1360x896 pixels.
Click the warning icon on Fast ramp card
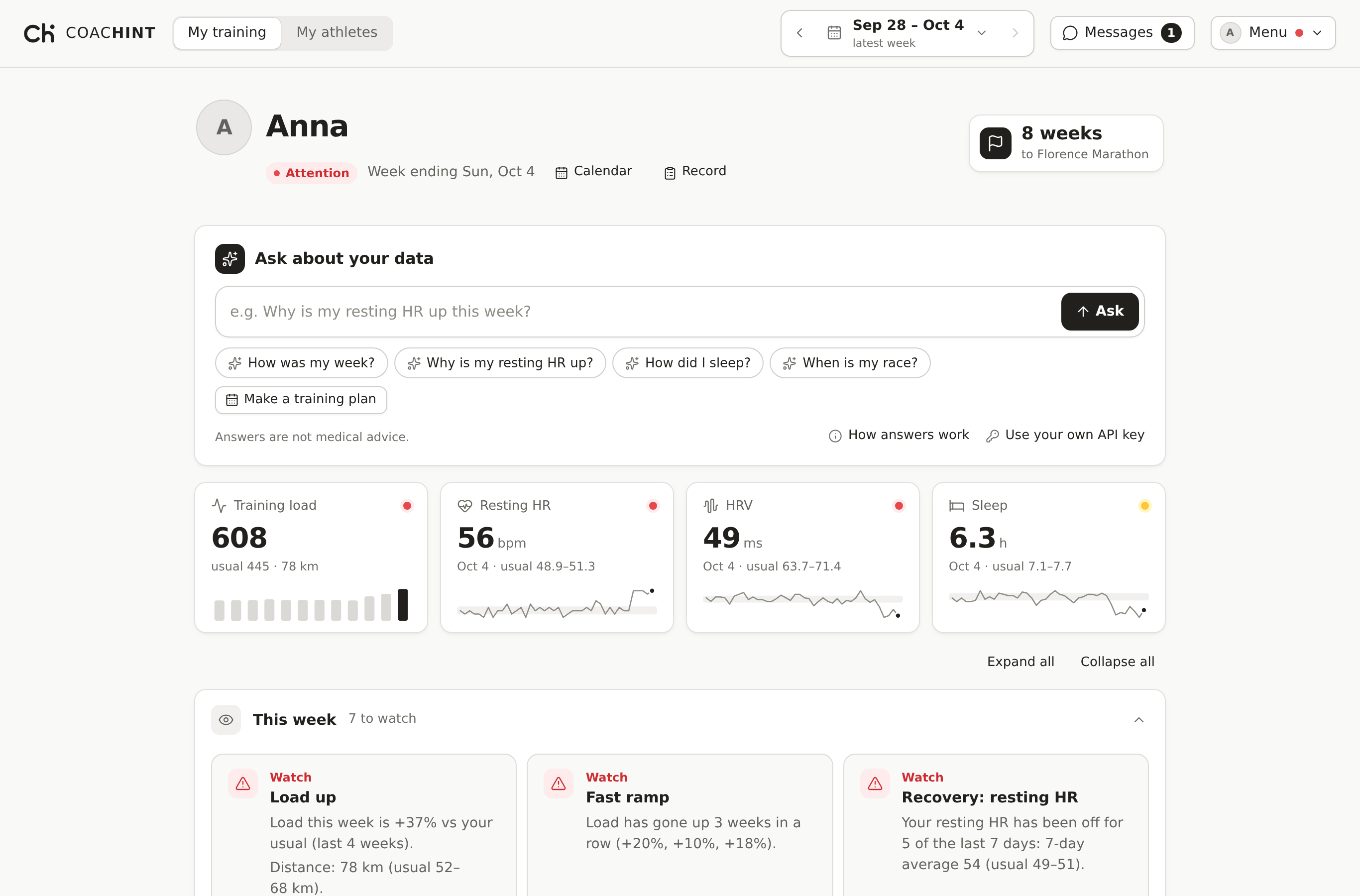click(x=558, y=784)
